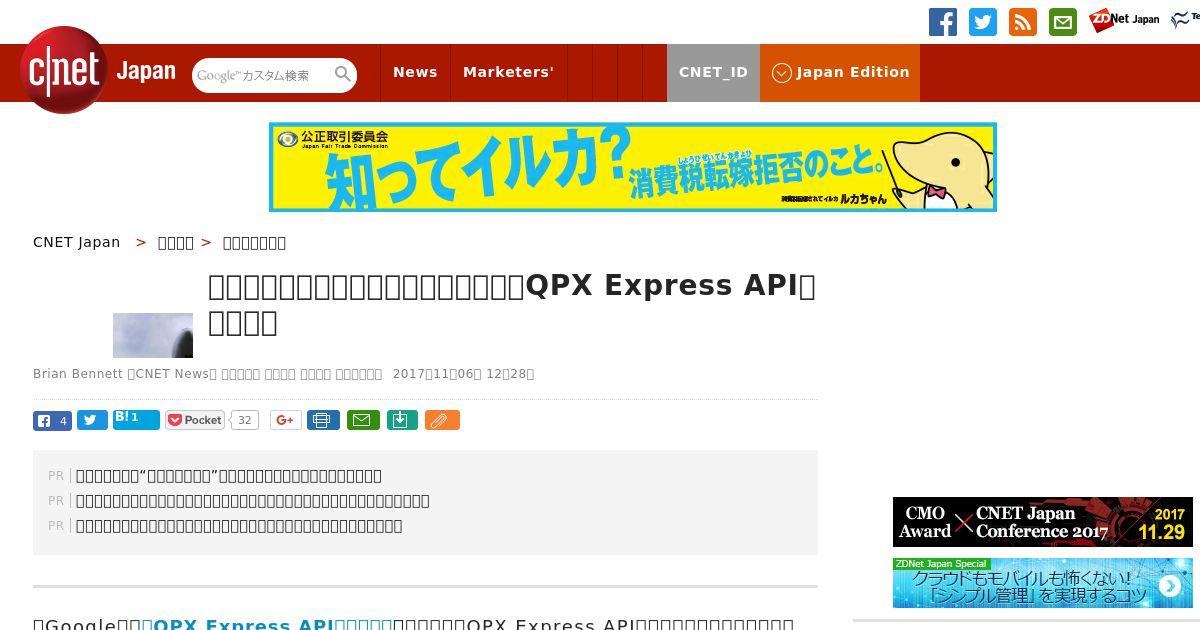Screen dimensions: 1200x630
Task: Open the Twitter icon in top bar
Action: (983, 22)
